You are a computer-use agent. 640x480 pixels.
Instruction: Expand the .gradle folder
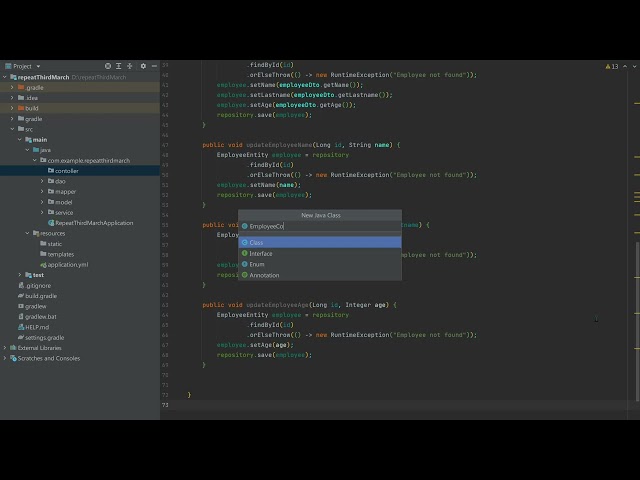tap(12, 87)
